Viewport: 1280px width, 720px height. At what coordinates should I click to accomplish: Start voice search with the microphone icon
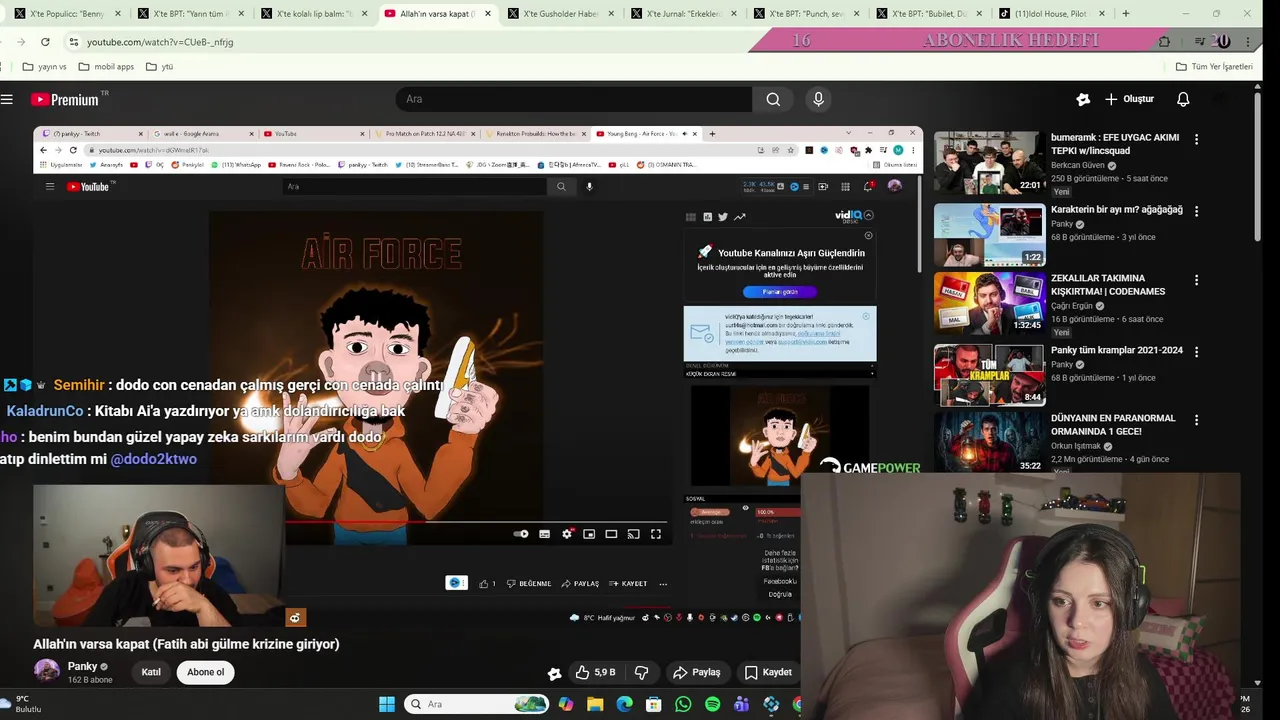click(818, 99)
